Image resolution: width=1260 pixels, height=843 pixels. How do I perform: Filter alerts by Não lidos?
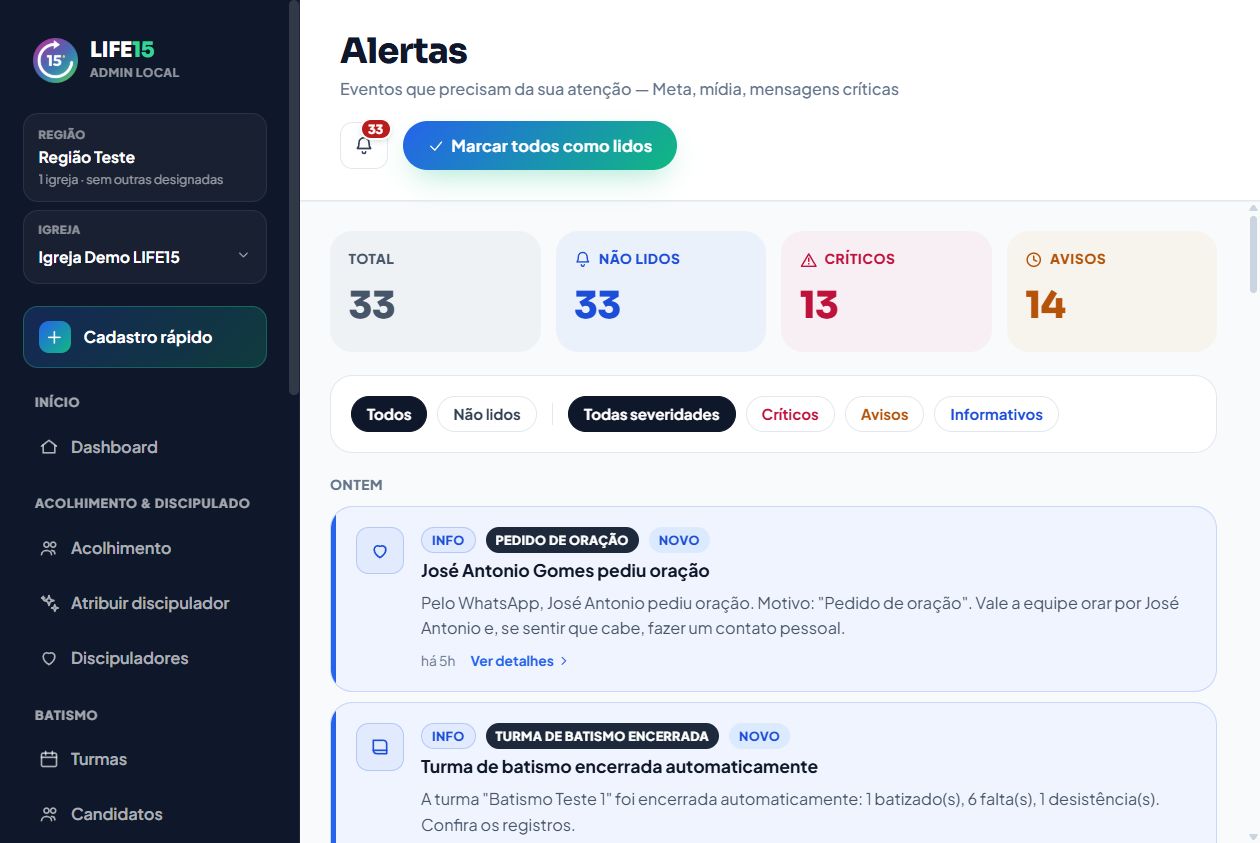487,414
